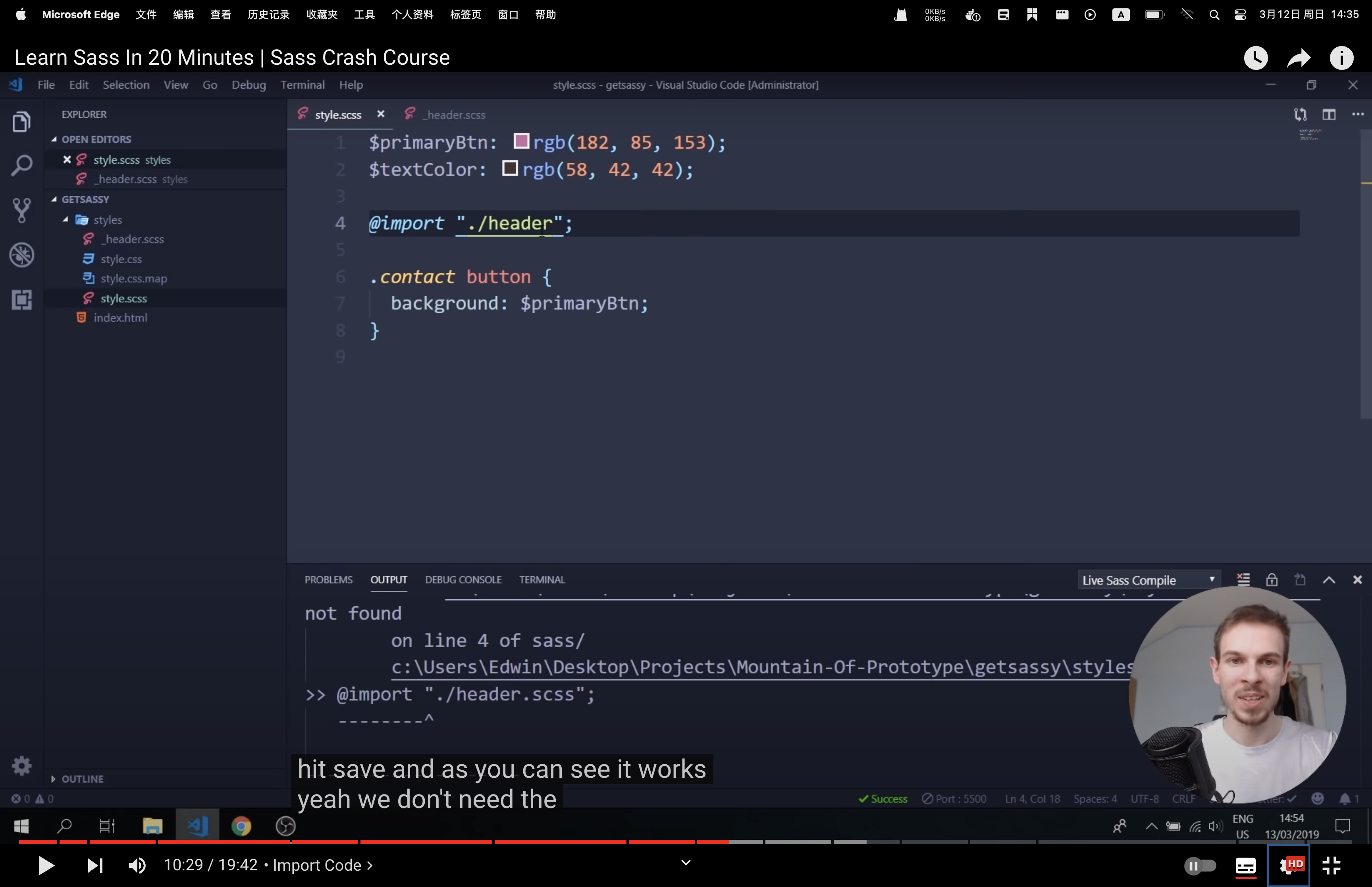The image size is (1372, 887).
Task: Close the style.scss editor tab
Action: click(381, 114)
